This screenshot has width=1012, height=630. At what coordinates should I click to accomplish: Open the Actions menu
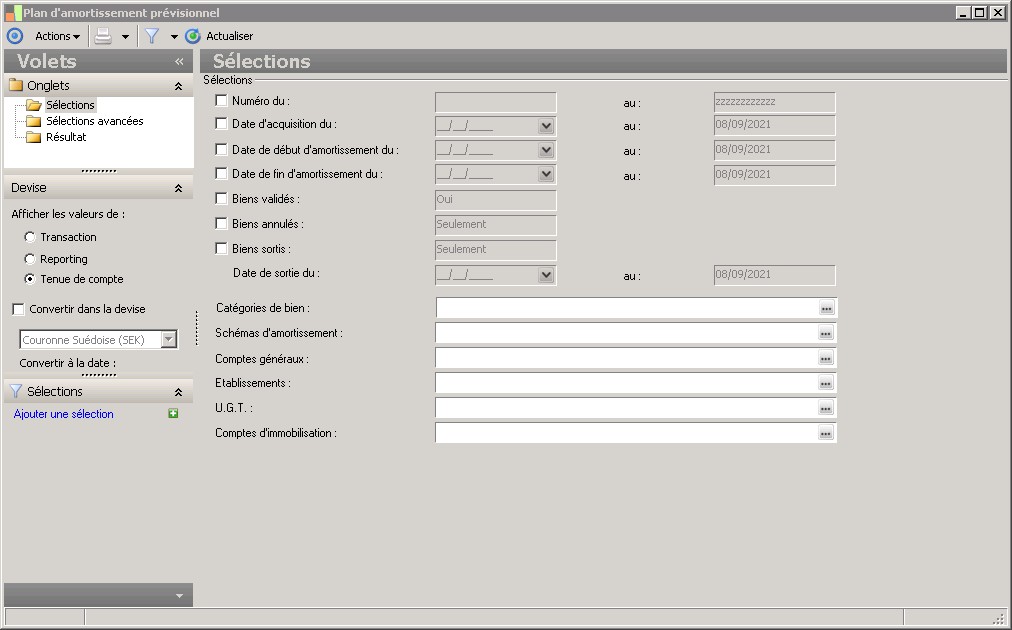(57, 36)
